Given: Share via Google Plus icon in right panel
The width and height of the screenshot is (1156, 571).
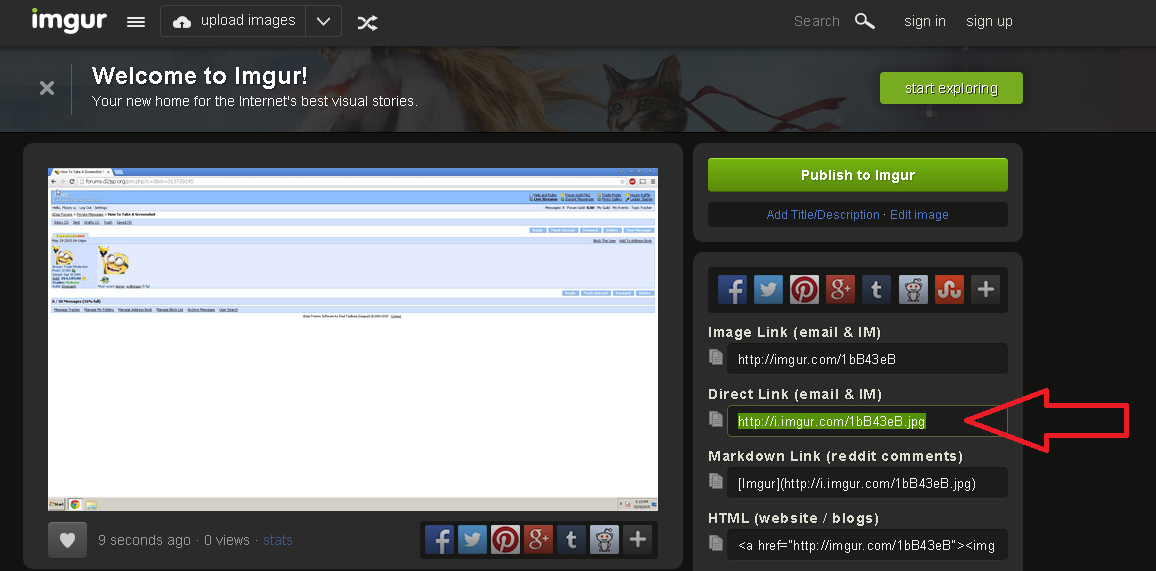Looking at the screenshot, I should (840, 290).
